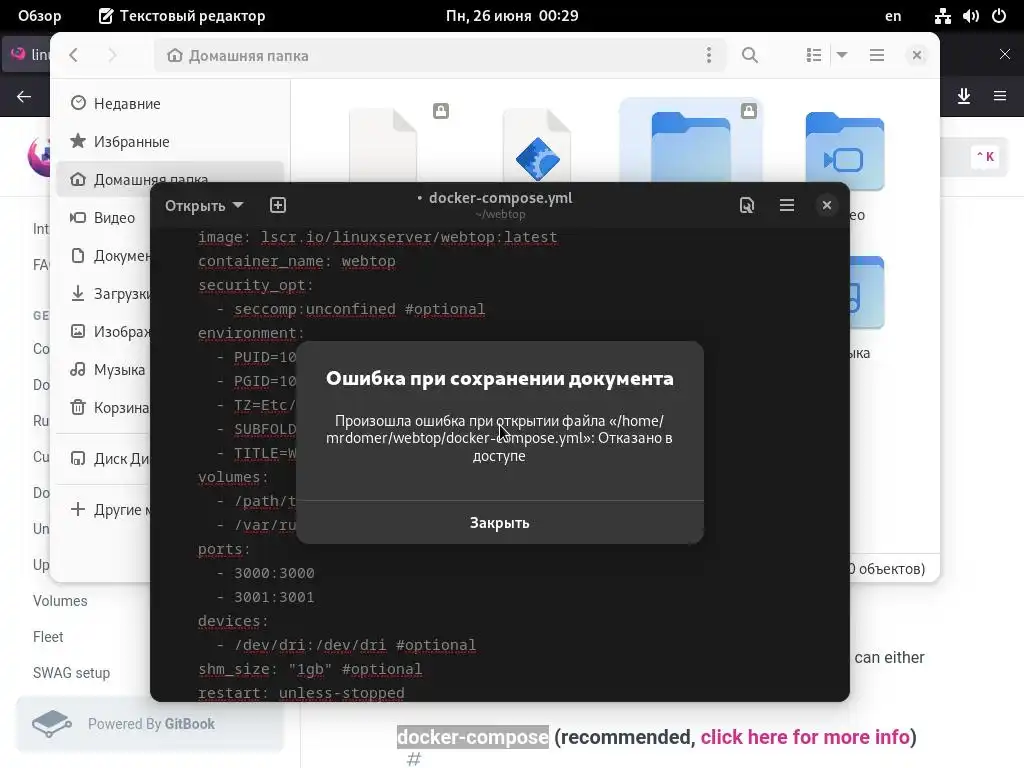Open Обзор activities overview
This screenshot has height=768, width=1024.
click(x=40, y=16)
